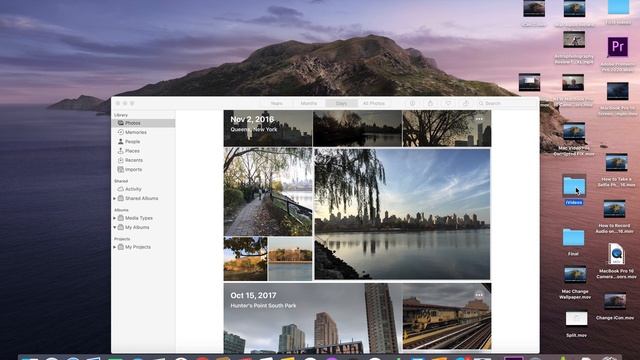The image size is (640, 360).
Task: Select Mac Video Fix Corrupted mov file
Action: pos(574,139)
